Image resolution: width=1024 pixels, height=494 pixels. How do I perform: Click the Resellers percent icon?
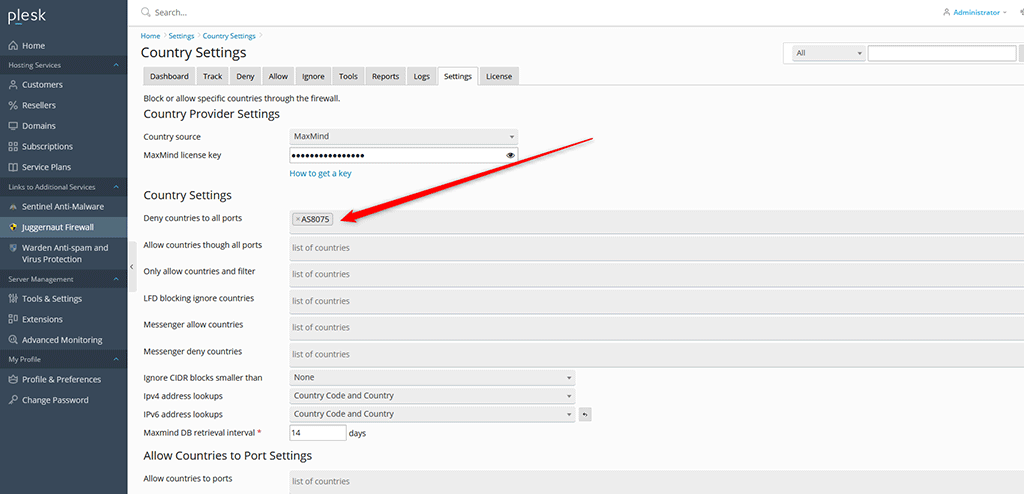(x=13, y=105)
